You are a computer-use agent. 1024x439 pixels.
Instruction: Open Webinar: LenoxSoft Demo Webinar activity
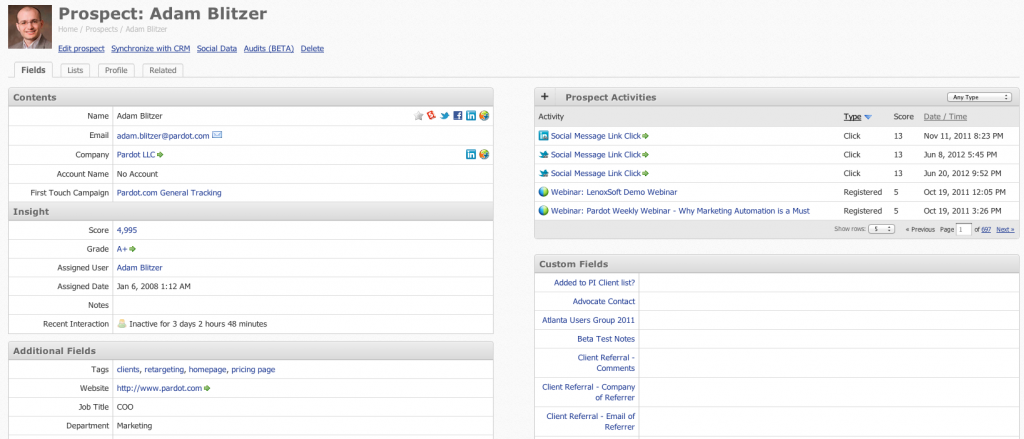[x=614, y=192]
